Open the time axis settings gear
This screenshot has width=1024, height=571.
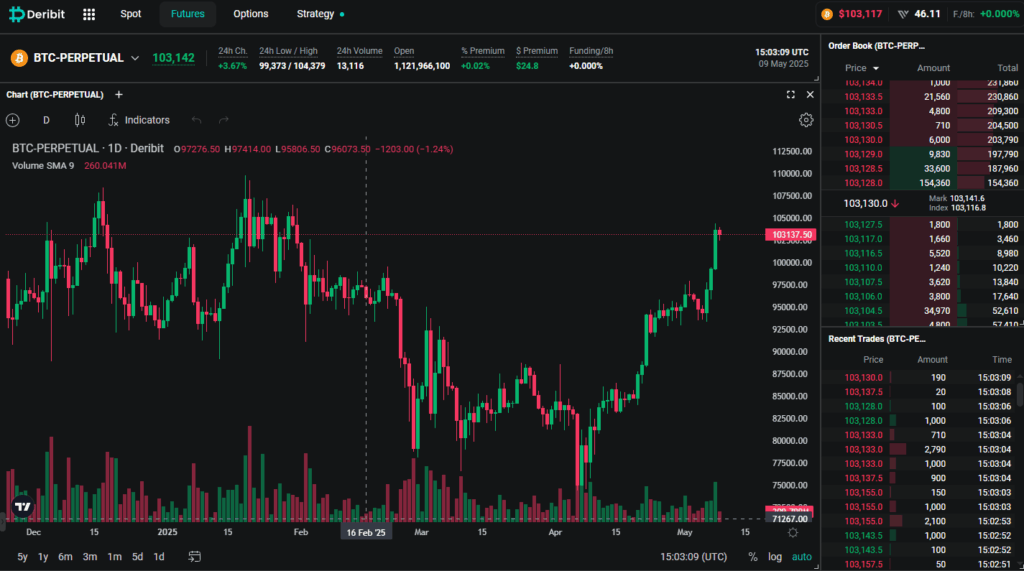point(793,532)
